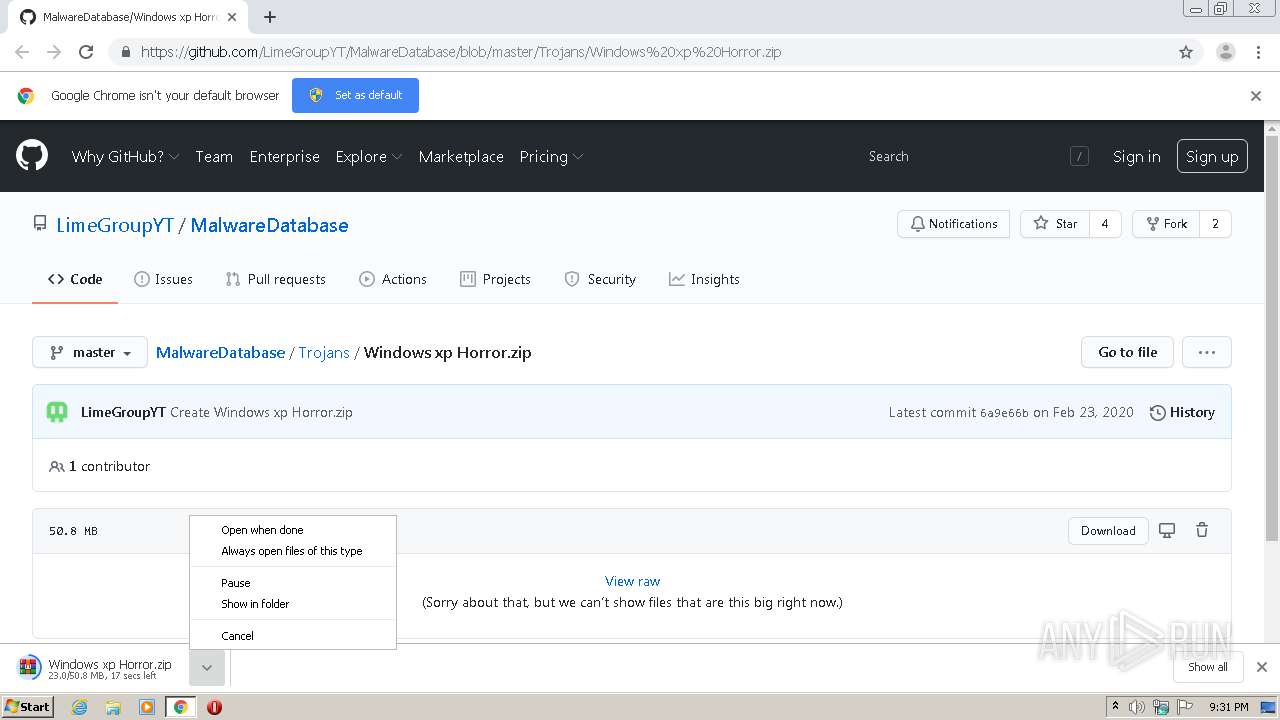Click the Chrome icon in taskbar
The height and width of the screenshot is (720, 1280).
pyautogui.click(x=180, y=707)
